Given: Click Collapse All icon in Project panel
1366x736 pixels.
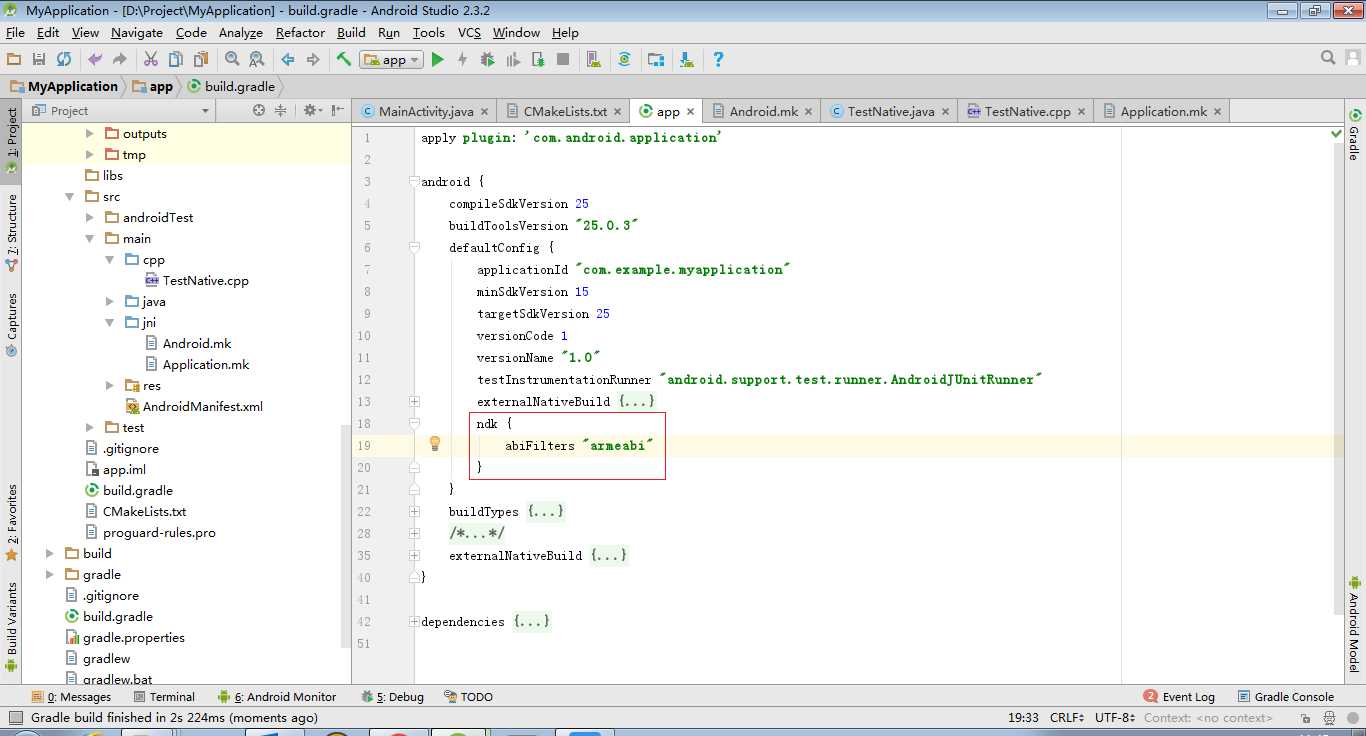Looking at the screenshot, I should 280,111.
